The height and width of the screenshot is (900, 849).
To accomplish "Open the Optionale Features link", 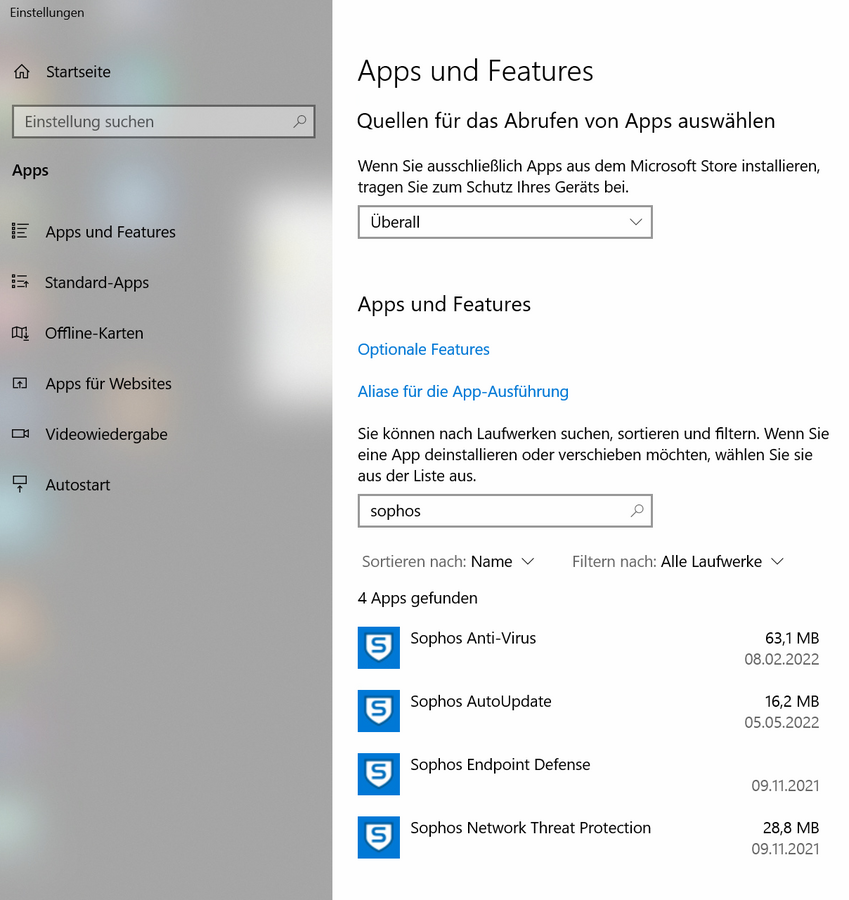I will click(424, 350).
